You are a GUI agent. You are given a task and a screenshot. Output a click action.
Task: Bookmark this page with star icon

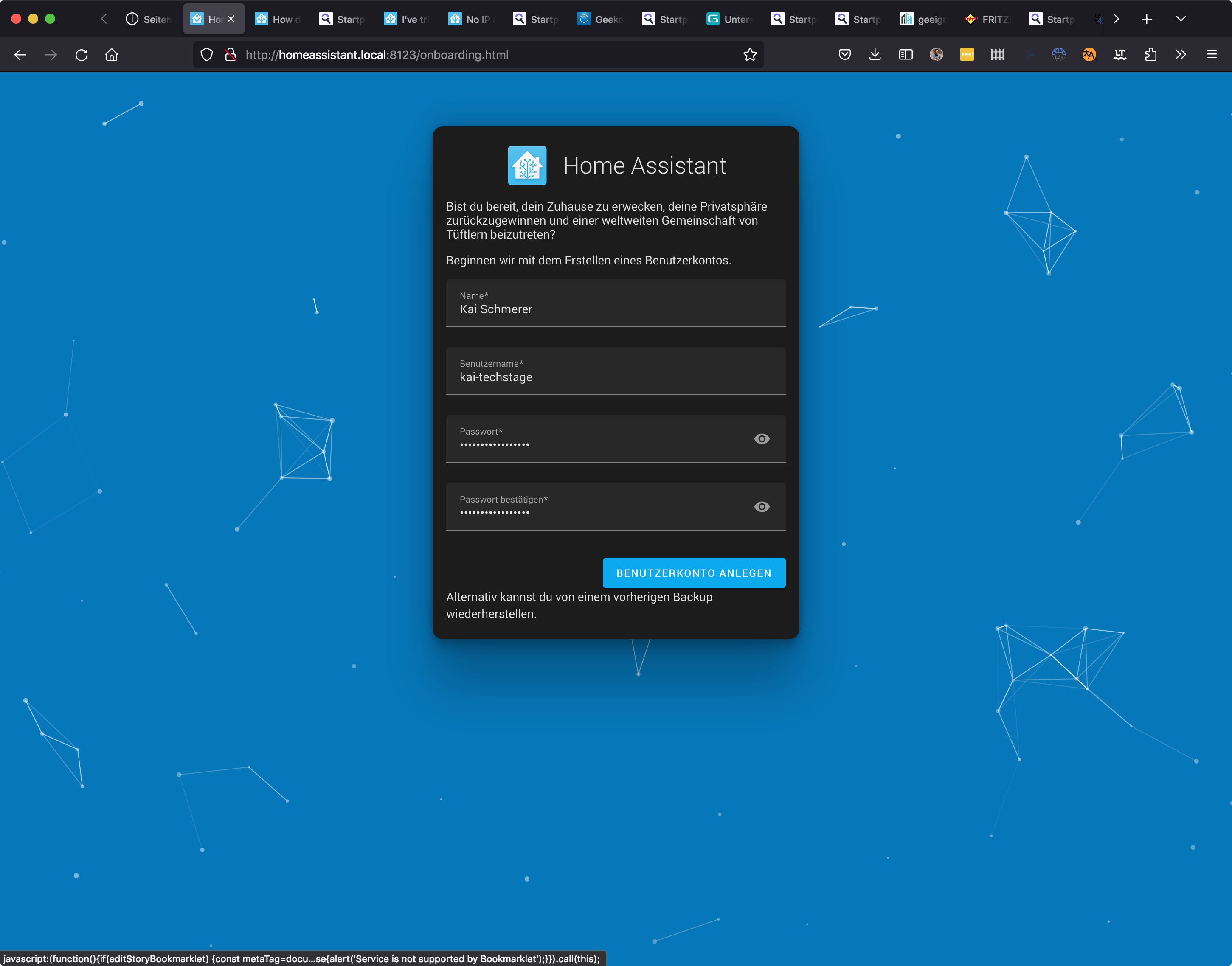(749, 55)
